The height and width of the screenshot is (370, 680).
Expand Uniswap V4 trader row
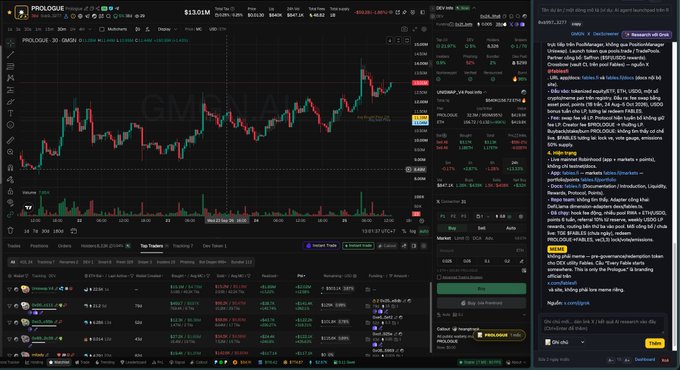pyautogui.click(x=10, y=289)
